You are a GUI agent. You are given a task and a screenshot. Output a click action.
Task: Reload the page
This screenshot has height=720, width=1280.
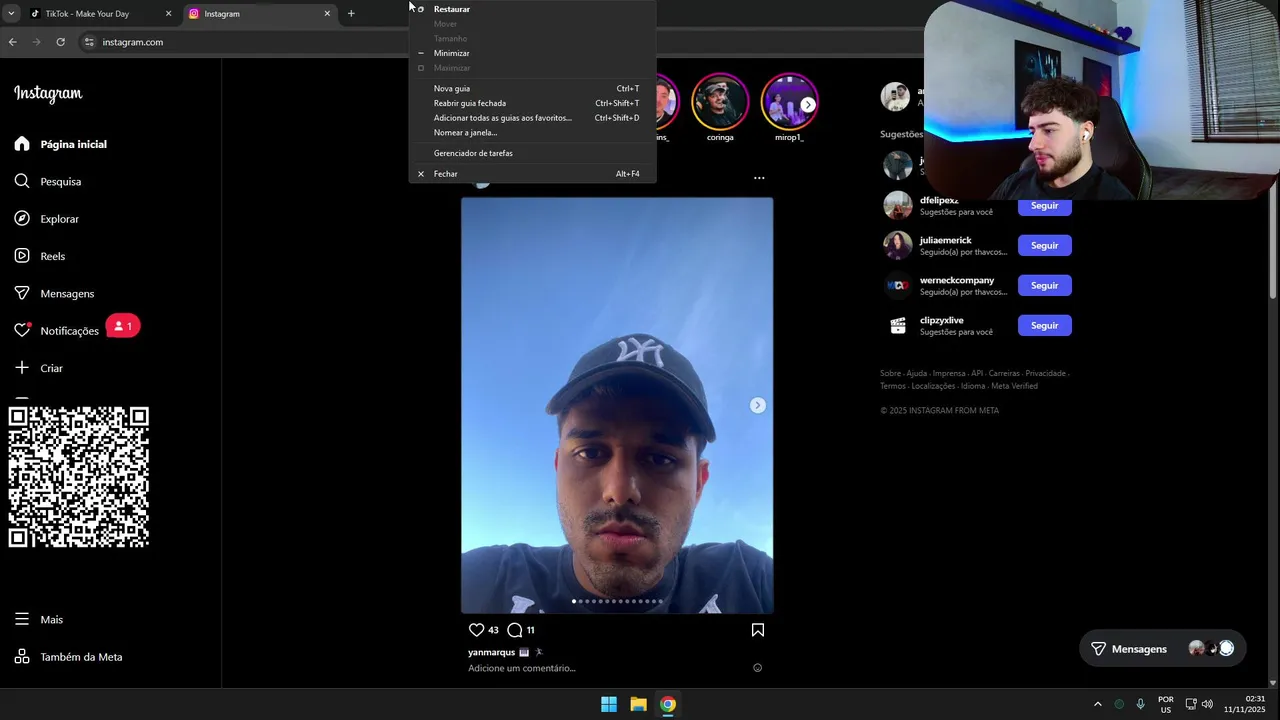click(x=60, y=42)
